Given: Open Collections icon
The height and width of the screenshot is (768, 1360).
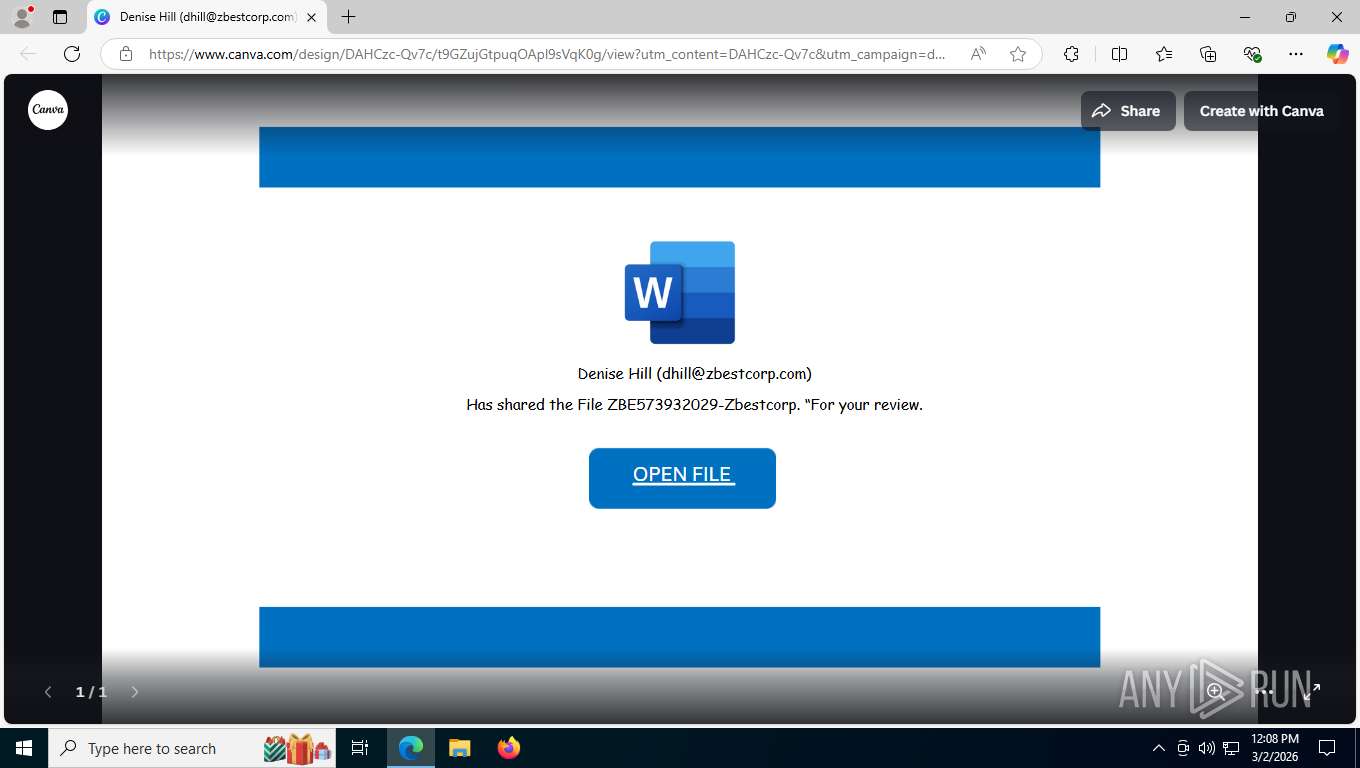Looking at the screenshot, I should tap(1208, 54).
